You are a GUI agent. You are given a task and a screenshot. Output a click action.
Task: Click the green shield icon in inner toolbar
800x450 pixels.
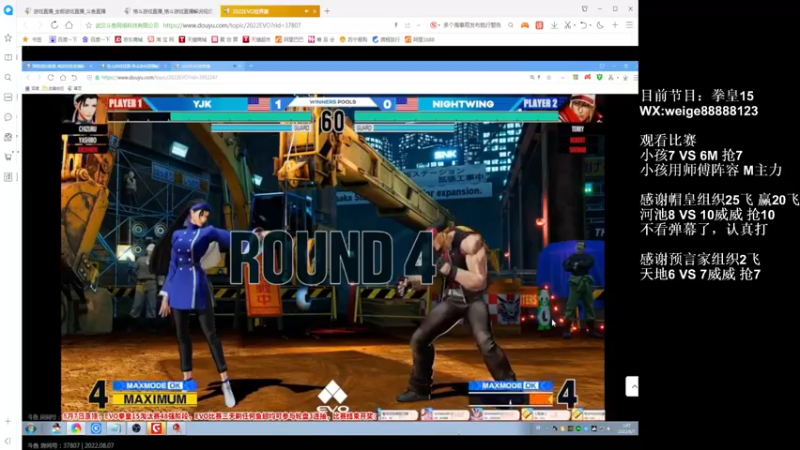[599, 78]
